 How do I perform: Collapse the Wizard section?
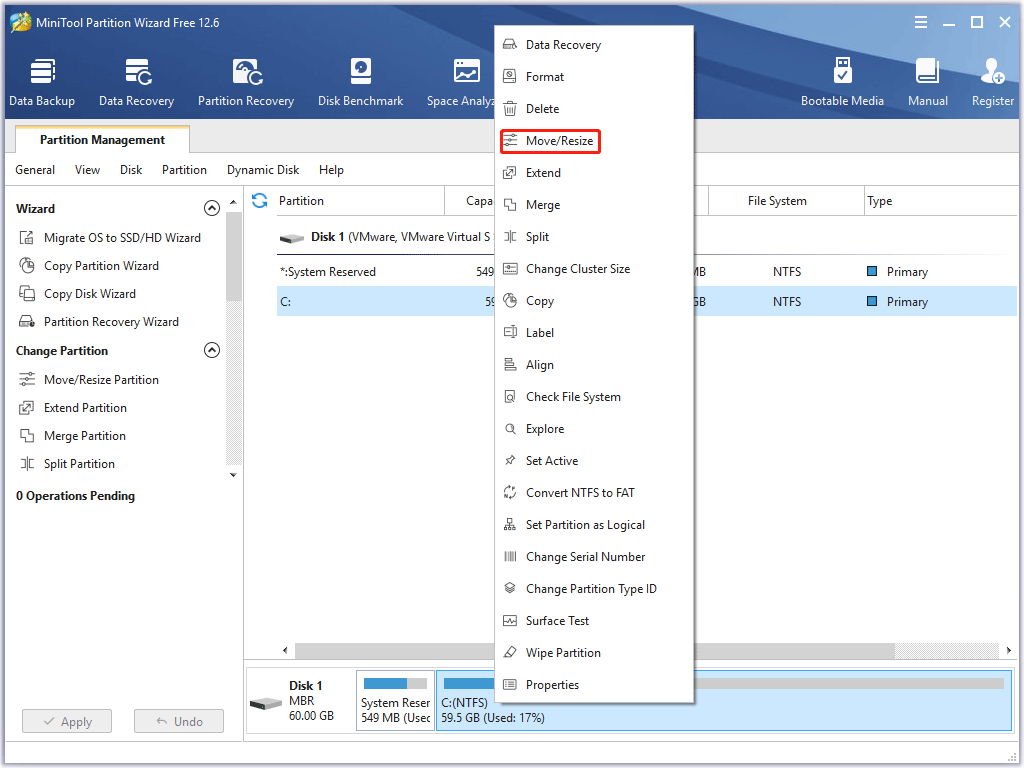[211, 209]
